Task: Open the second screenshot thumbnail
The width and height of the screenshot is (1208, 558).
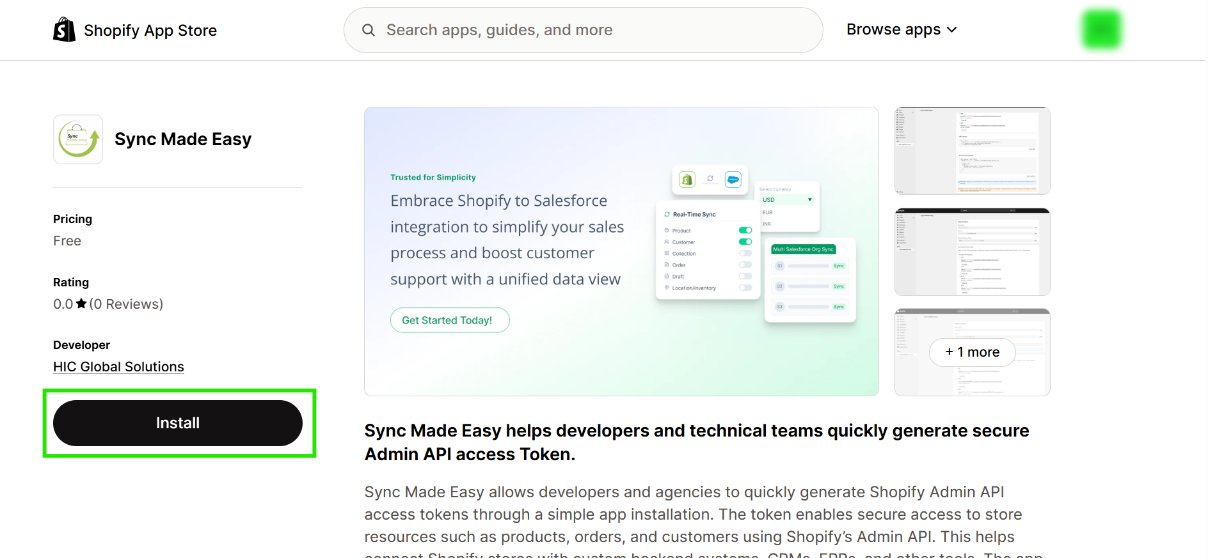Action: (972, 252)
